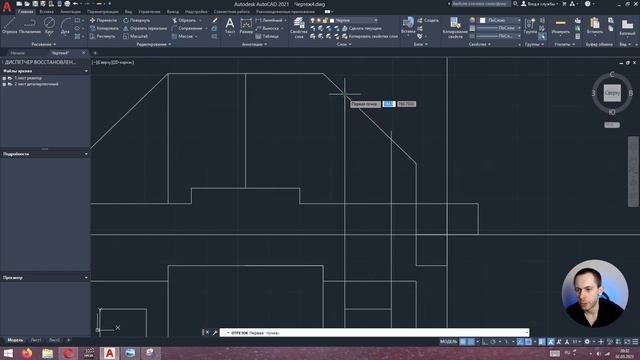Click the Массив (Array) tool
640x360 pixels.
tap(182, 36)
